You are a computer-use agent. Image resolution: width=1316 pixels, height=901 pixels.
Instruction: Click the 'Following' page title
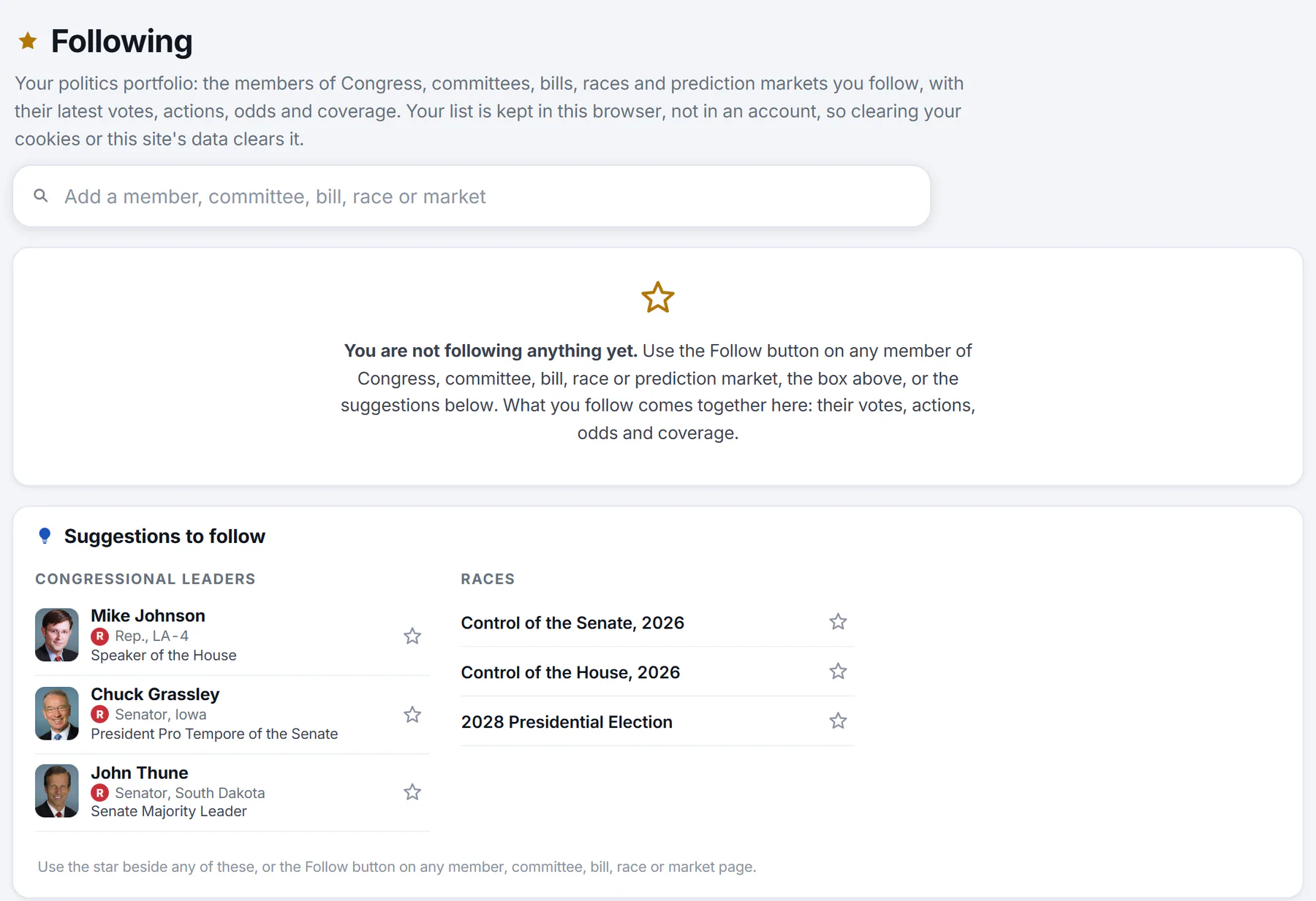(121, 41)
